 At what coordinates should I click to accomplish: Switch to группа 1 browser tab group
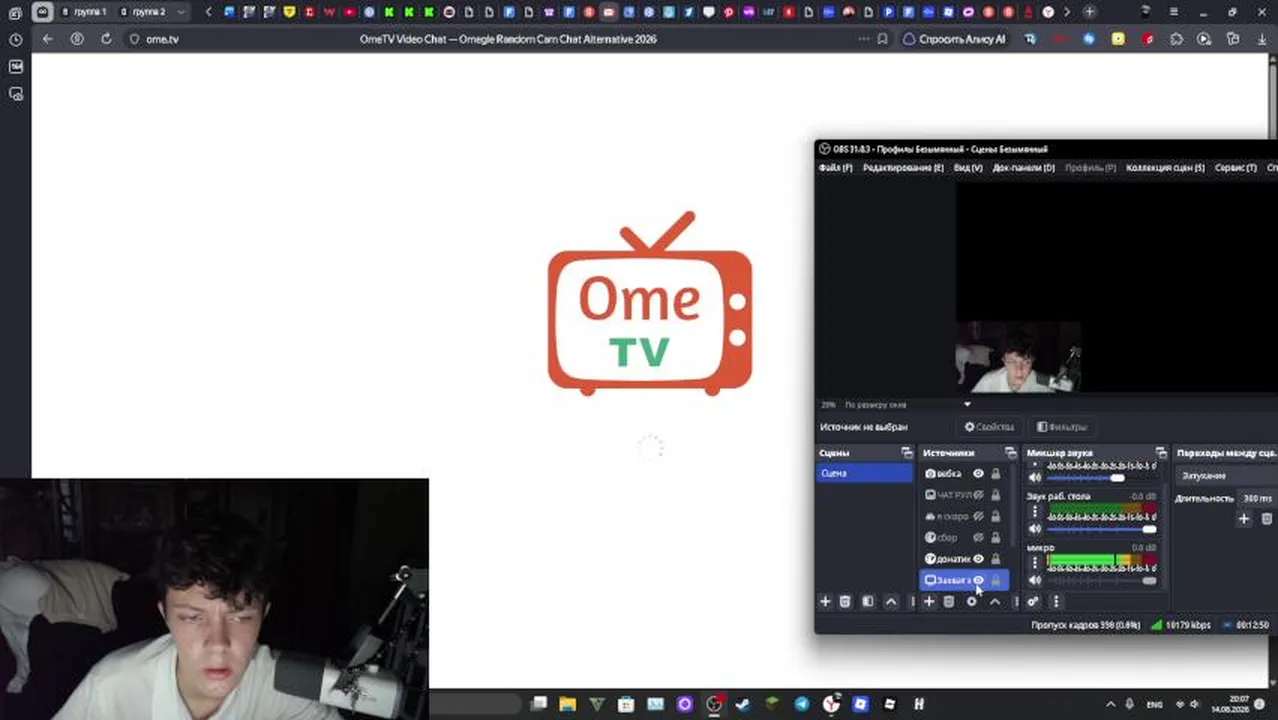(84, 12)
